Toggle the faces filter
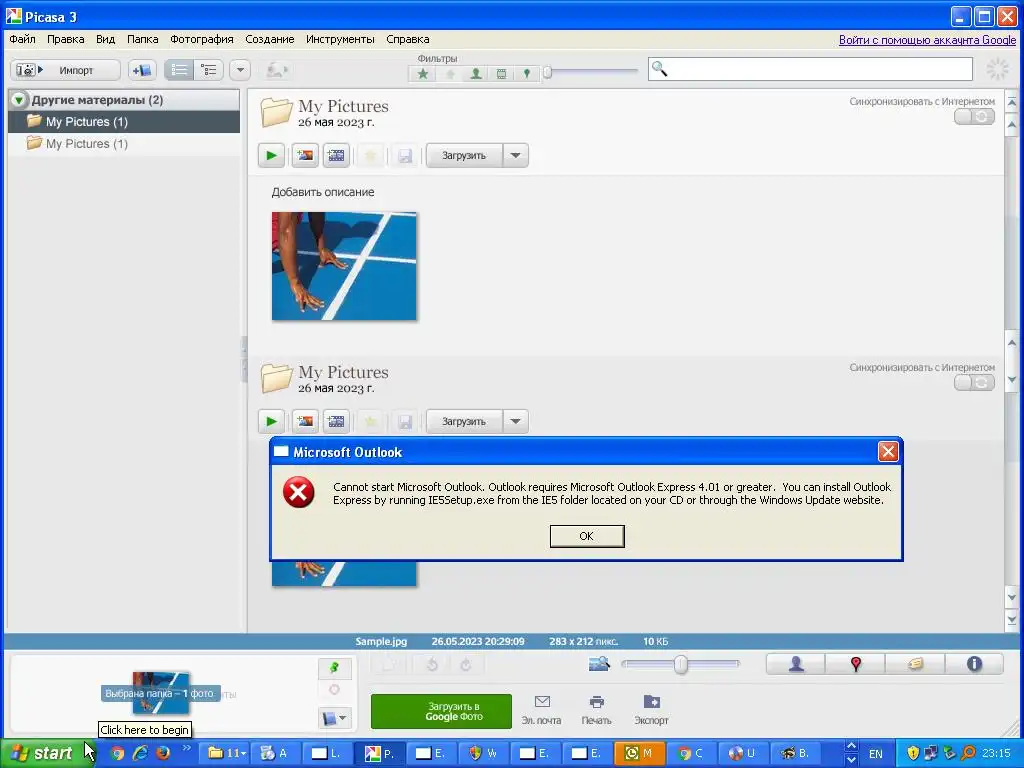The height and width of the screenshot is (768, 1024). pos(476,74)
